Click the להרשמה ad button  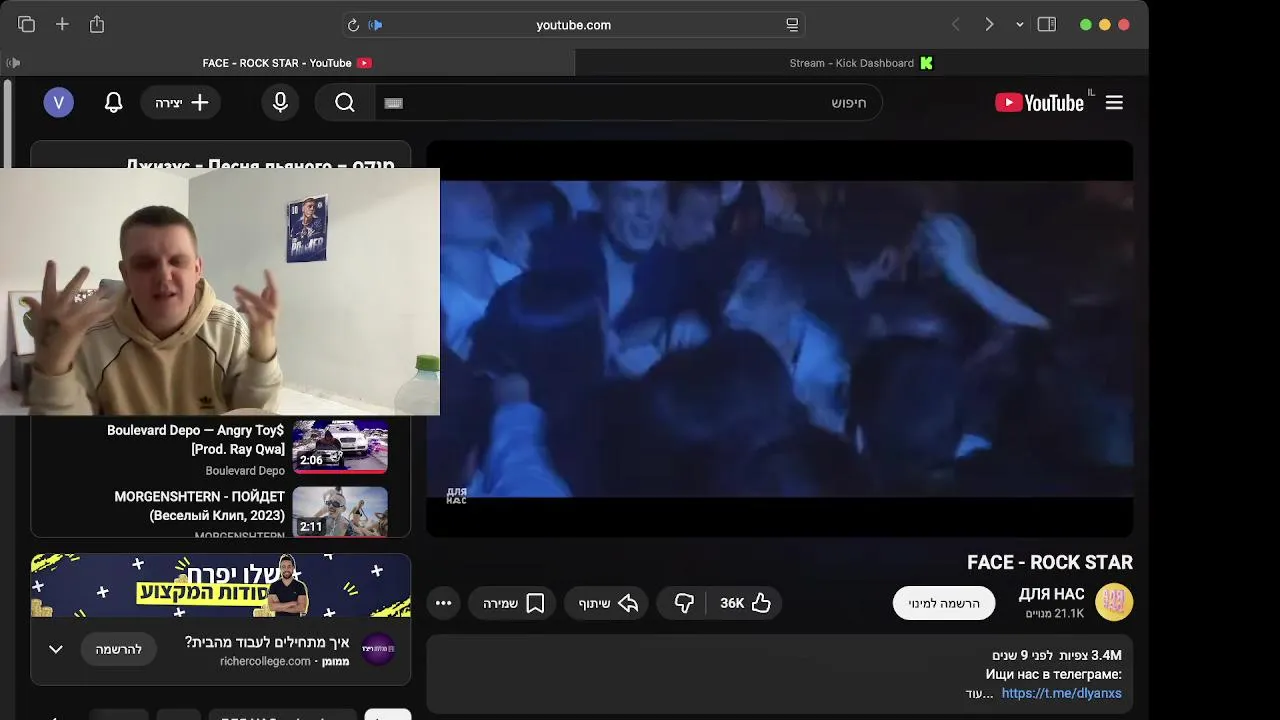pos(118,650)
